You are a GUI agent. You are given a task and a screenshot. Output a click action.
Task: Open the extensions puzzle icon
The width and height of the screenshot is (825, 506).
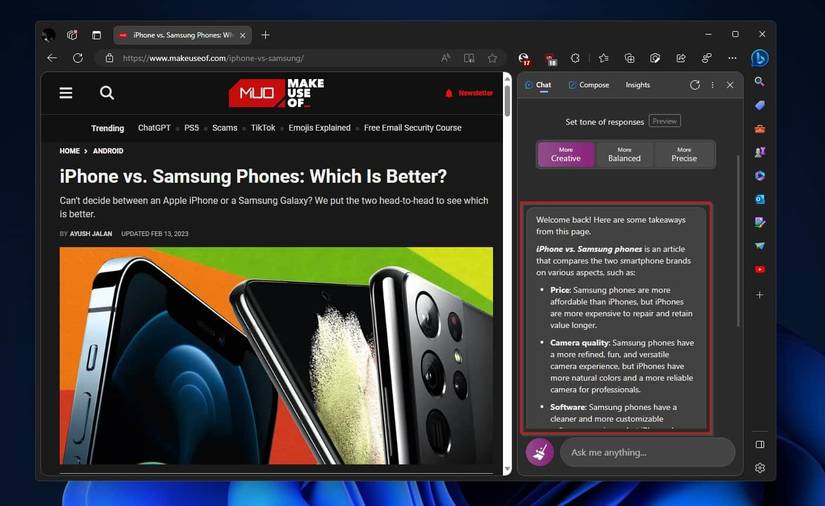pyautogui.click(x=575, y=58)
